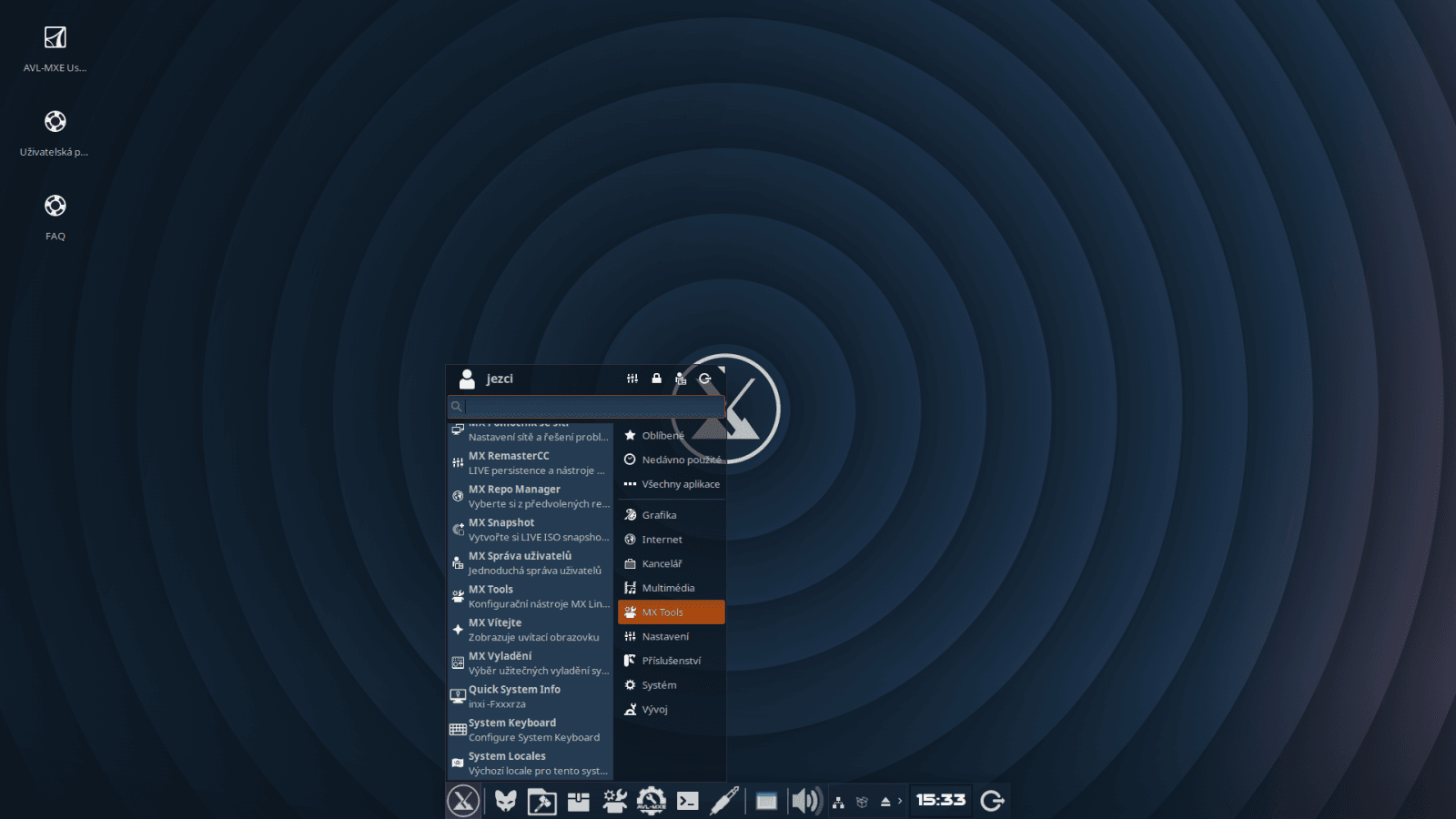This screenshot has width=1456, height=819.
Task: Open Quick System Info entry
Action: coord(528,695)
